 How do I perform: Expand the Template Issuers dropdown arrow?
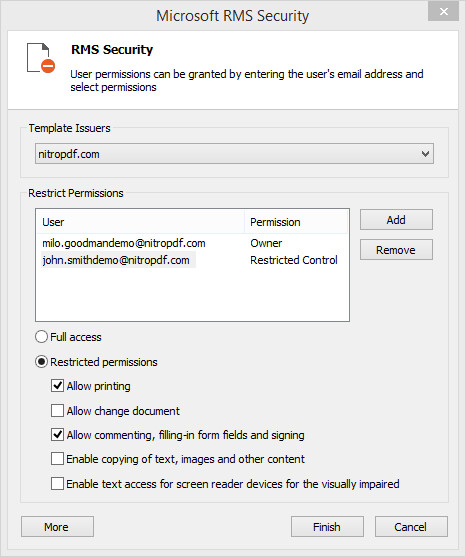click(x=425, y=154)
